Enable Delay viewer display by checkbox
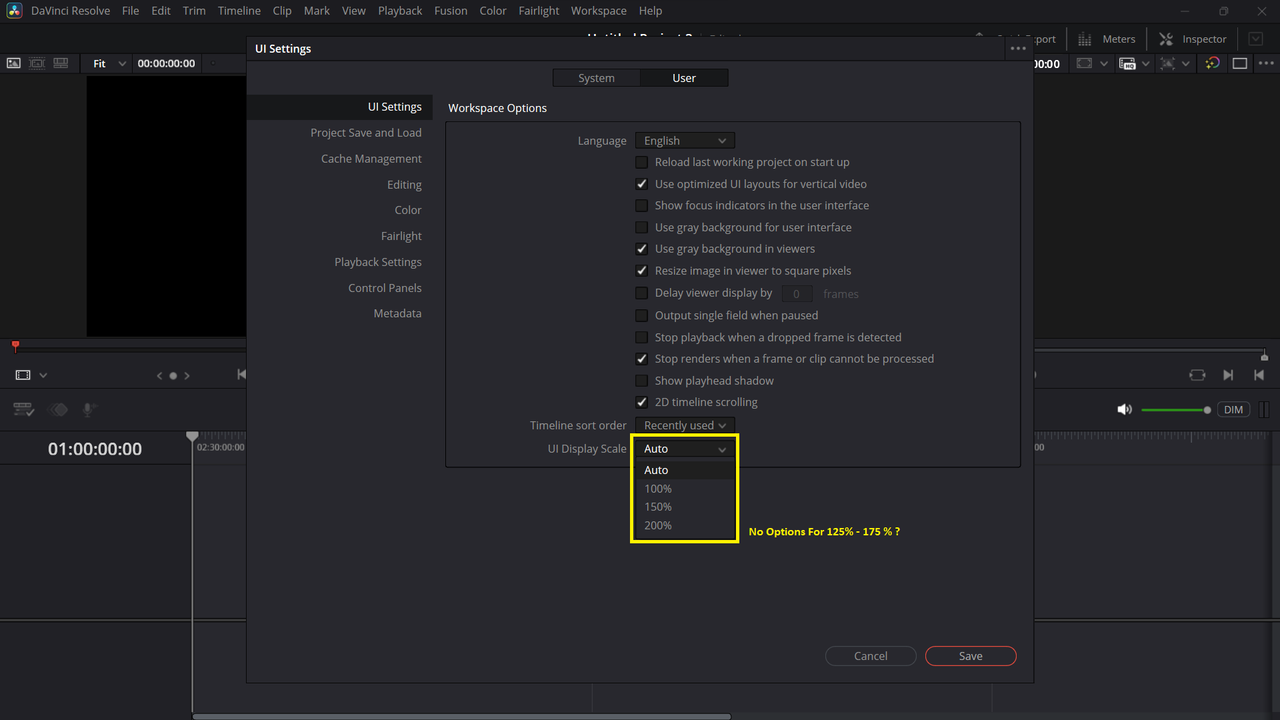Image resolution: width=1280 pixels, height=720 pixels. (642, 293)
